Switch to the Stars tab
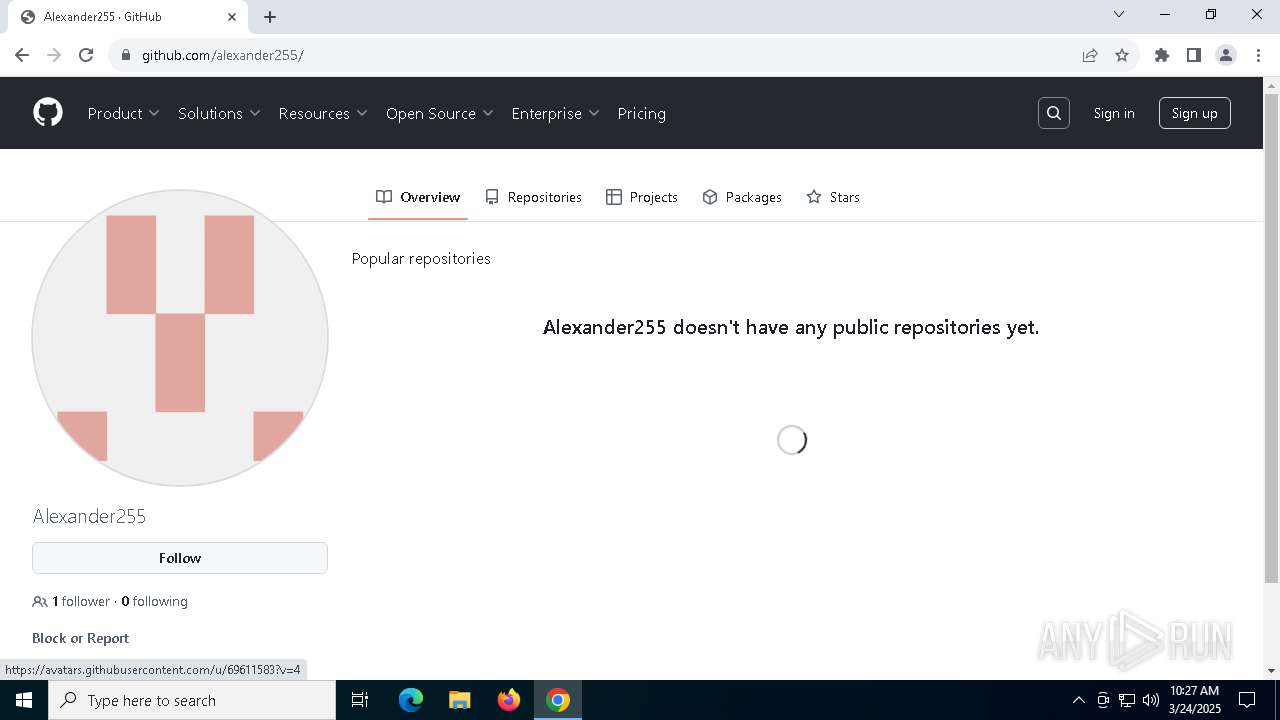The width and height of the screenshot is (1280, 720). tap(833, 197)
